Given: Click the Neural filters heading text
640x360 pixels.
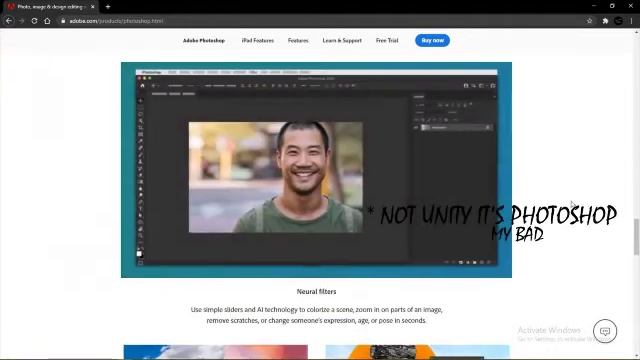Looking at the screenshot, I should coord(316,291).
